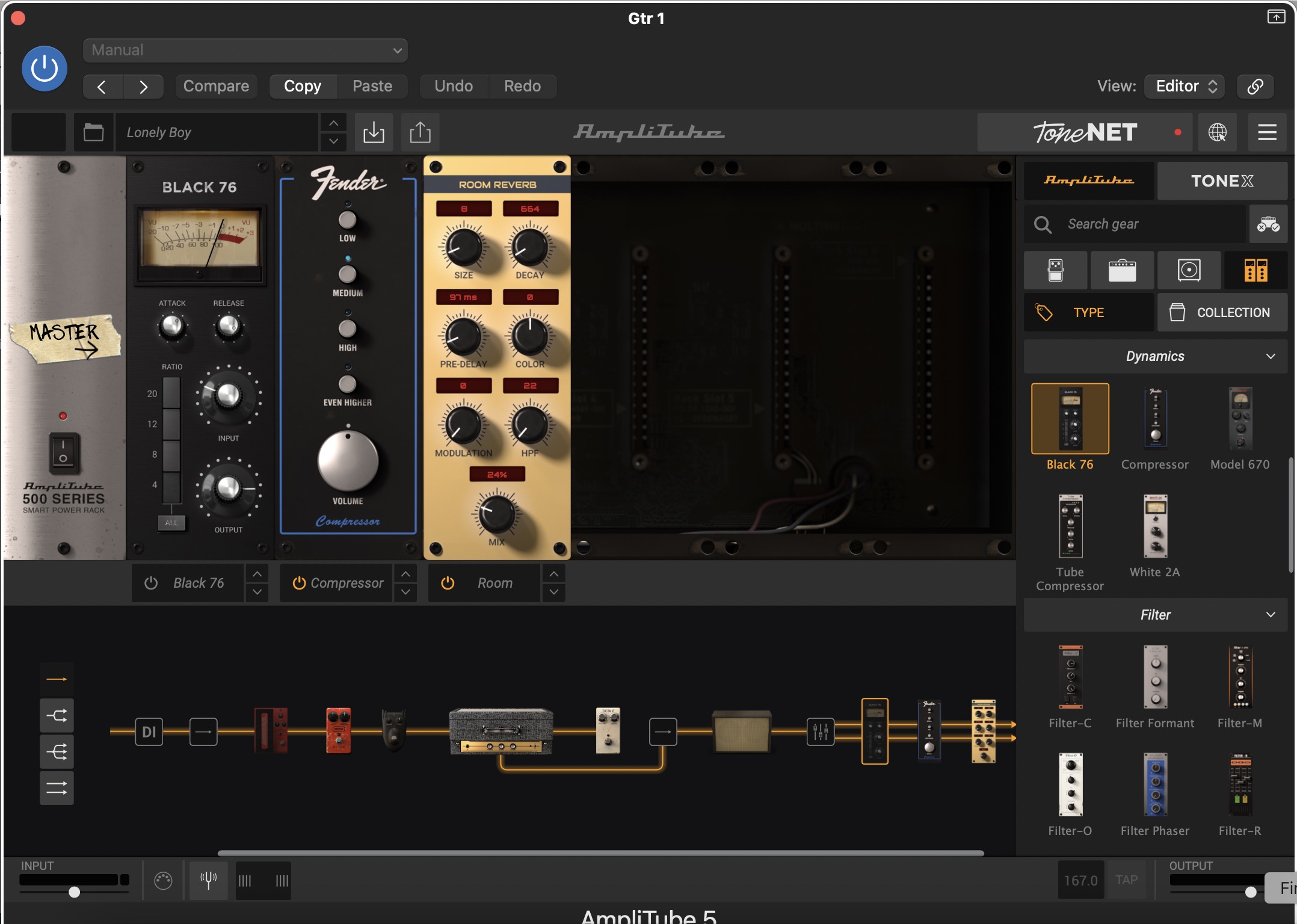Select the stomp pedal gear category icon
The height and width of the screenshot is (924, 1297).
(1055, 270)
